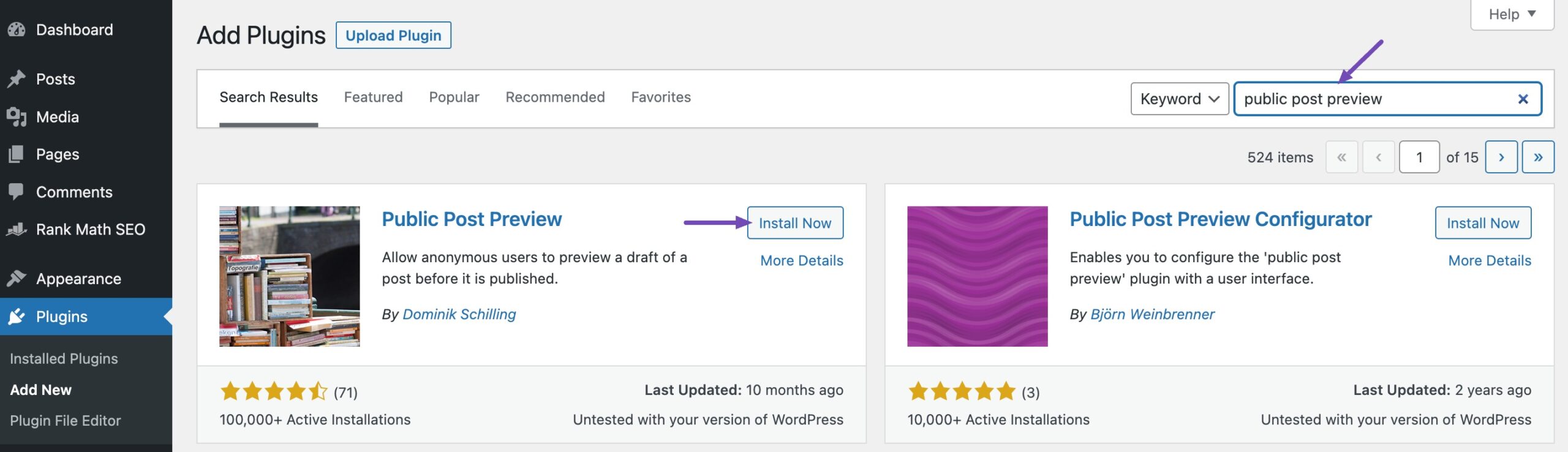Go to next results page arrow
Screen dimensions: 1568x452
[1501, 157]
